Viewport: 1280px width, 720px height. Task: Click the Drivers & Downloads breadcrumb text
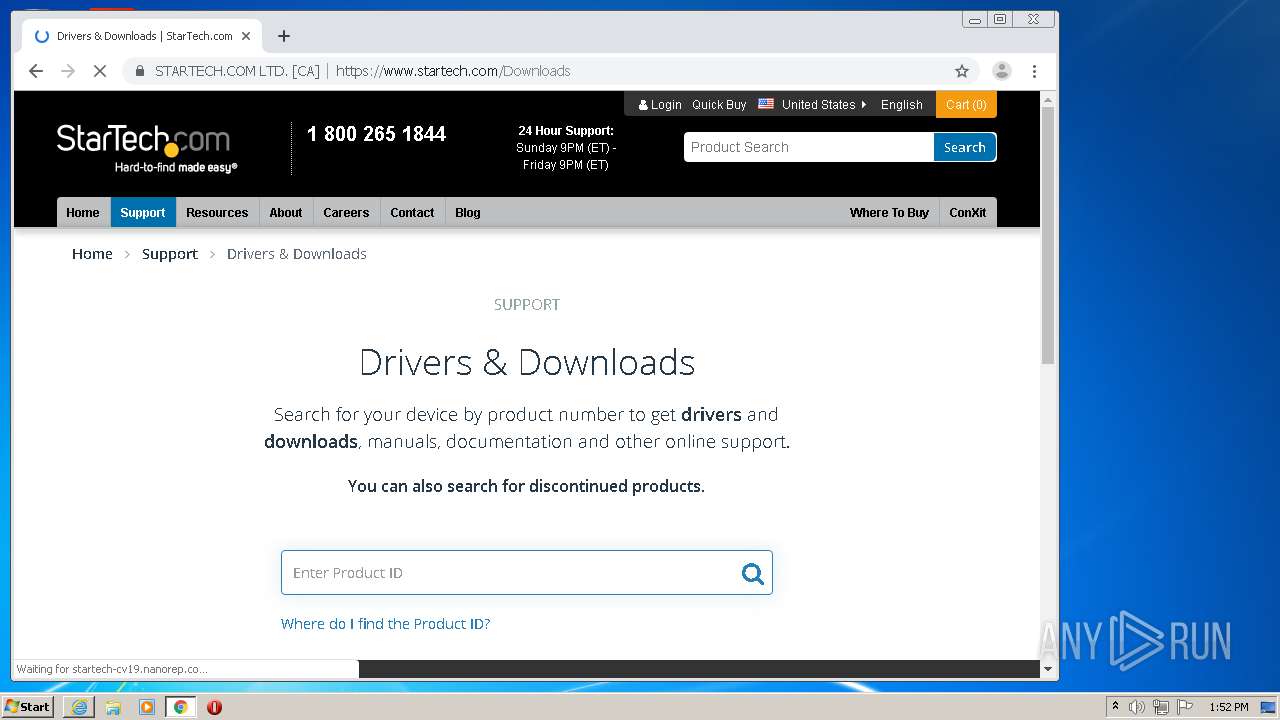[x=297, y=254]
